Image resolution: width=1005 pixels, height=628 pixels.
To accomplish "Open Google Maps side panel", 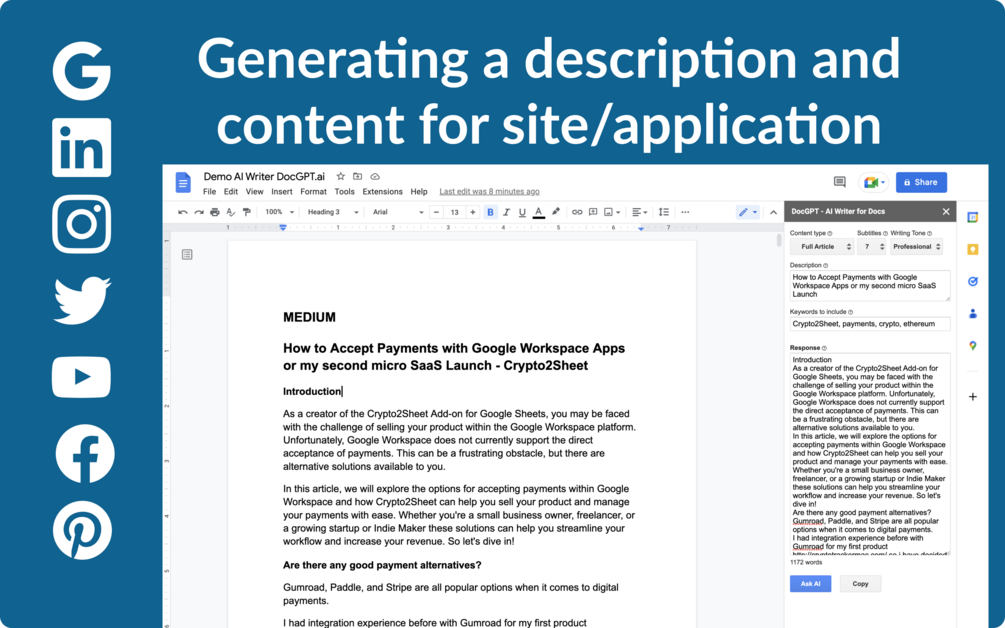I will tap(972, 346).
